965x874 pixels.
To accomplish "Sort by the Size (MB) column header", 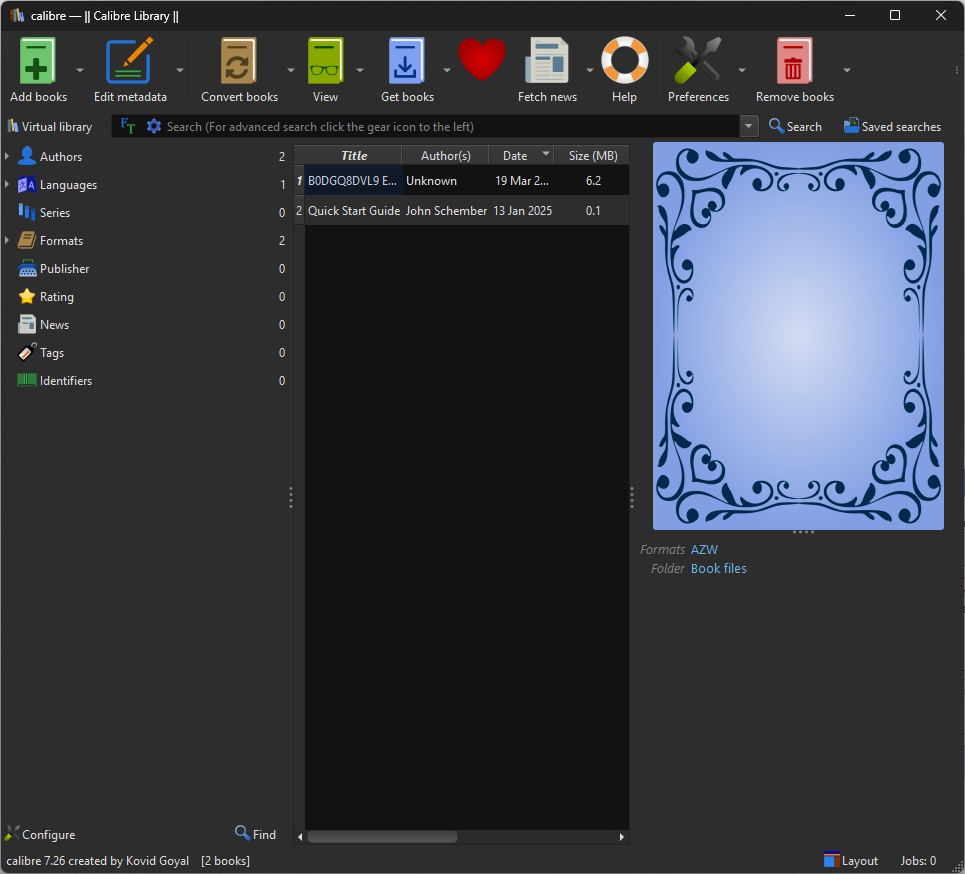I will (591, 156).
